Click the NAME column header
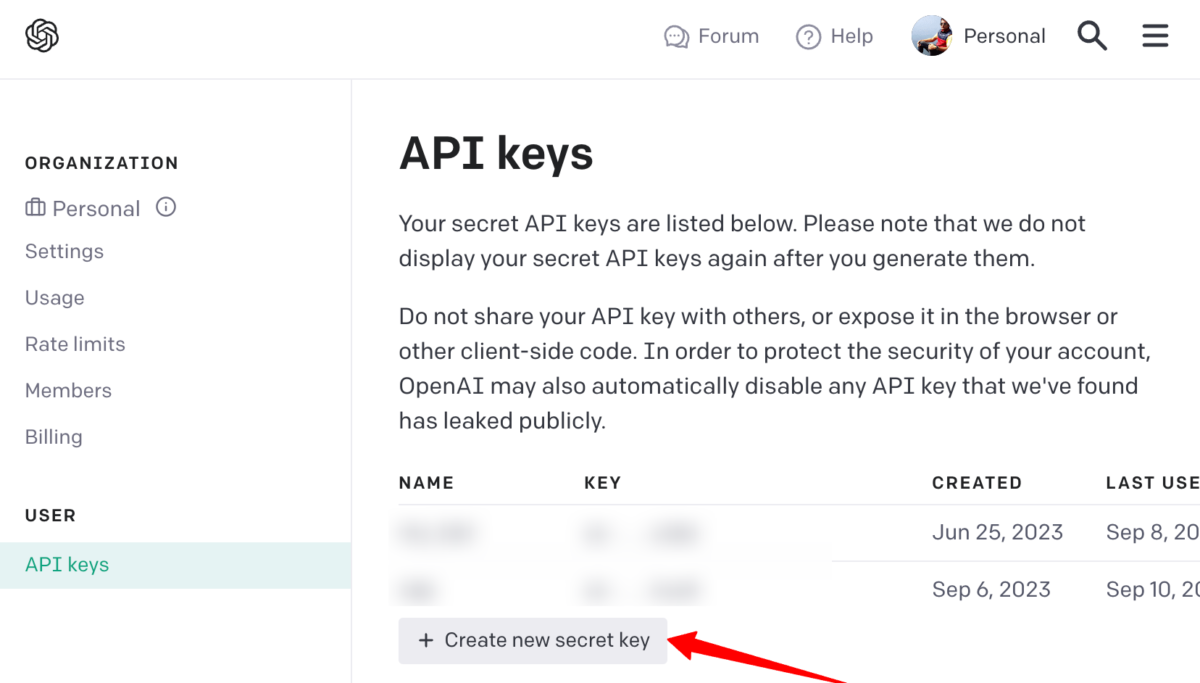The image size is (1200, 683). click(x=426, y=482)
